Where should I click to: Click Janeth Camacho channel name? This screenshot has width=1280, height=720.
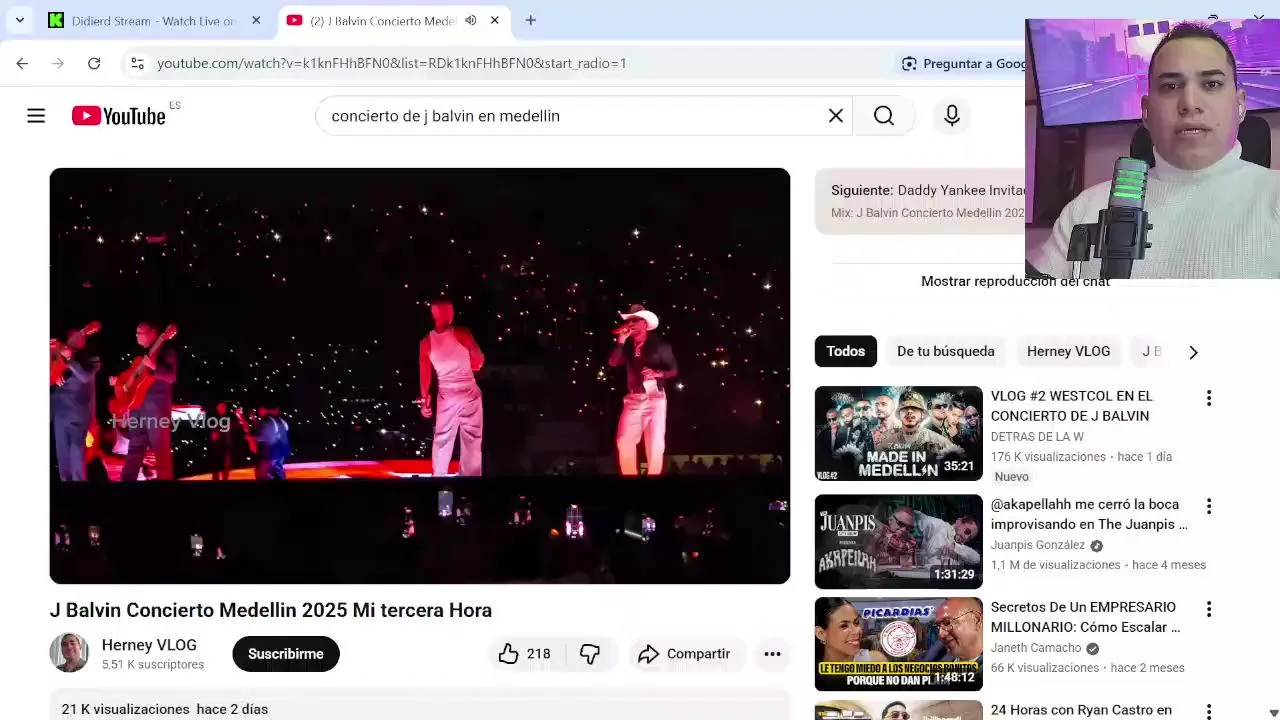(1036, 648)
